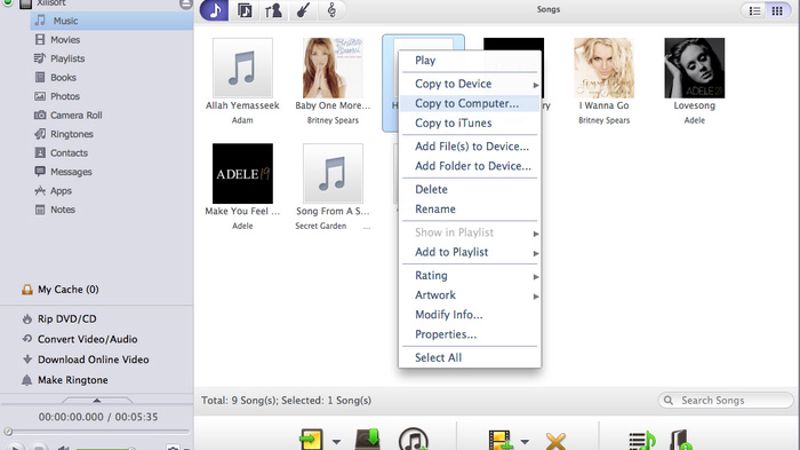This screenshot has width=800, height=450.
Task: Switch to the Songs note view tab
Action: coord(214,10)
